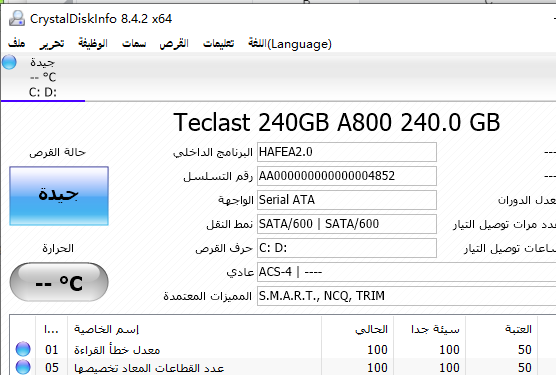
Task: Open the تعليمات (Help) menu
Action: tap(218, 44)
